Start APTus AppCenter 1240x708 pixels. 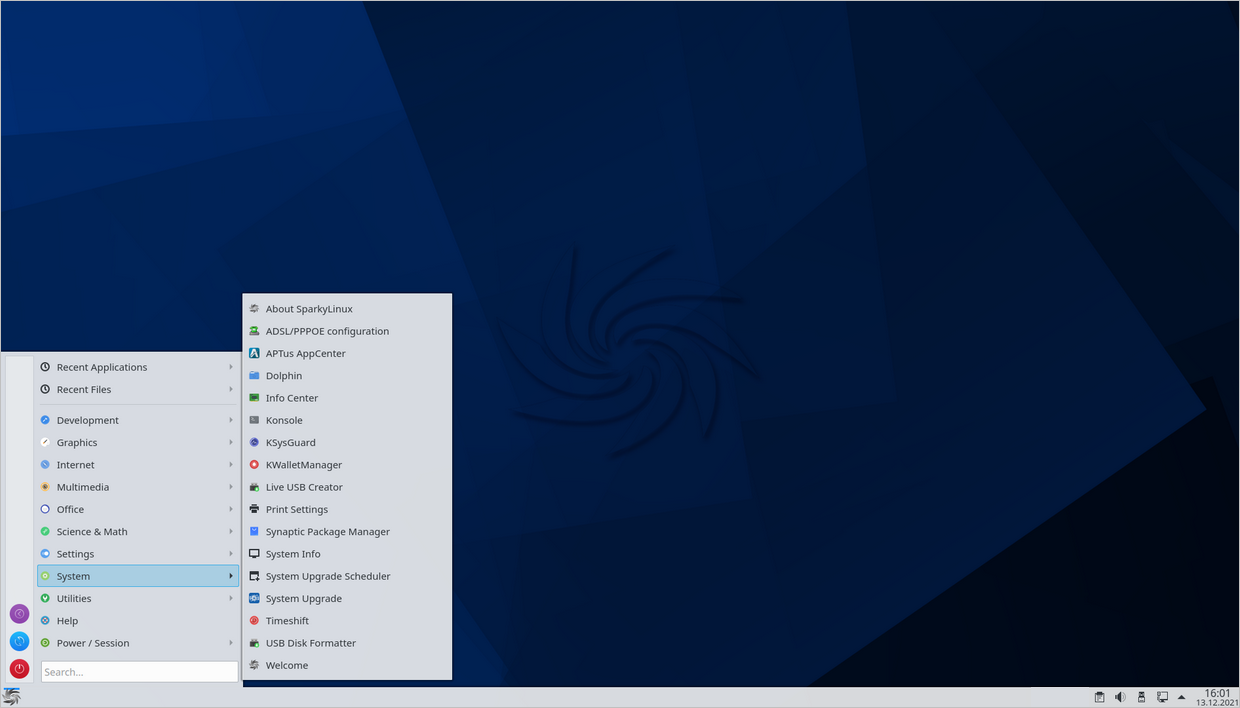click(305, 353)
